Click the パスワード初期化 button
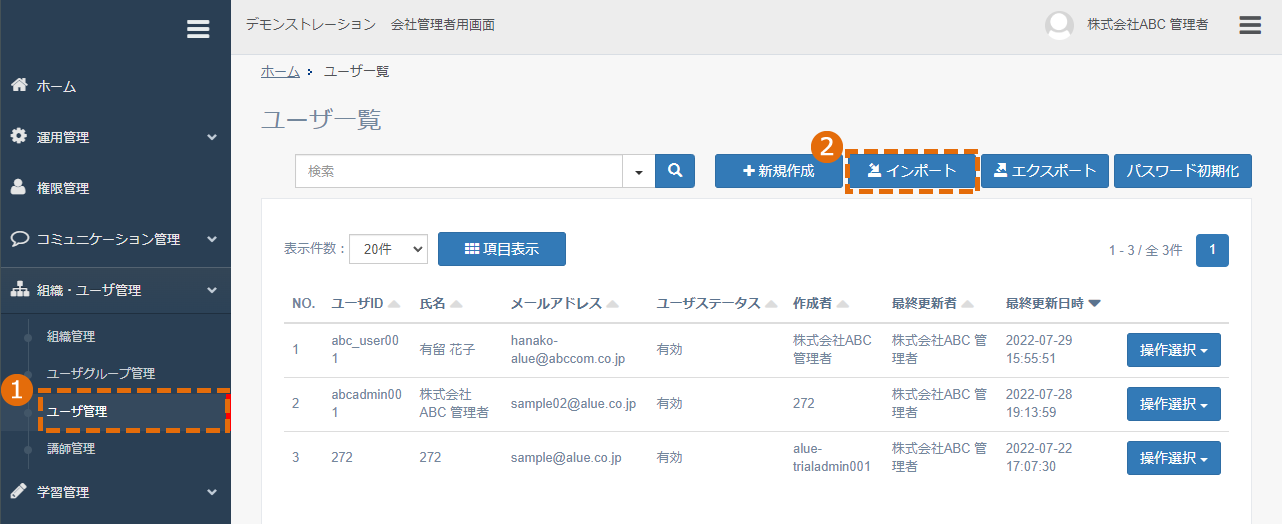1282x524 pixels. pos(1183,171)
